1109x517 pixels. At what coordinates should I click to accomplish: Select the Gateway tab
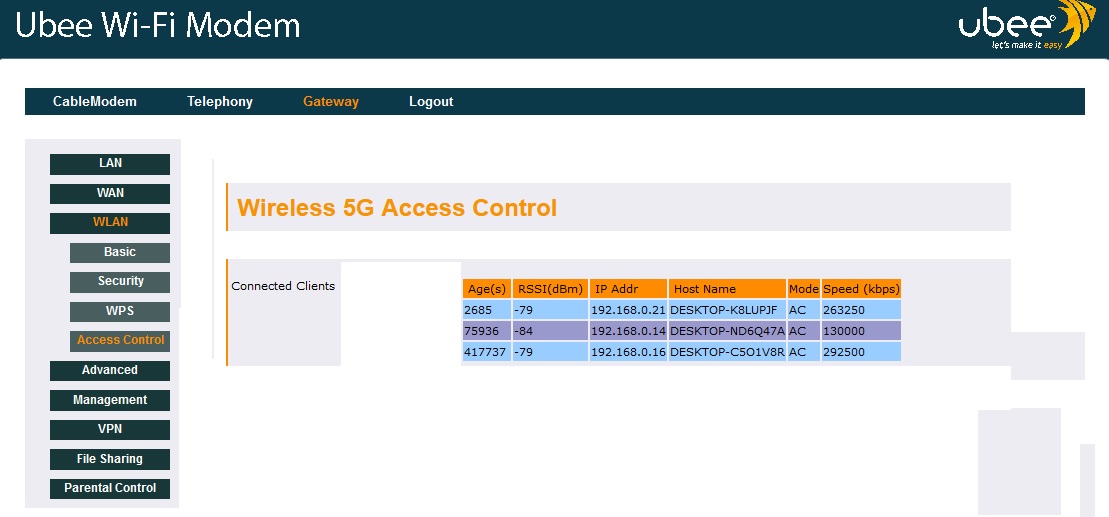(331, 101)
